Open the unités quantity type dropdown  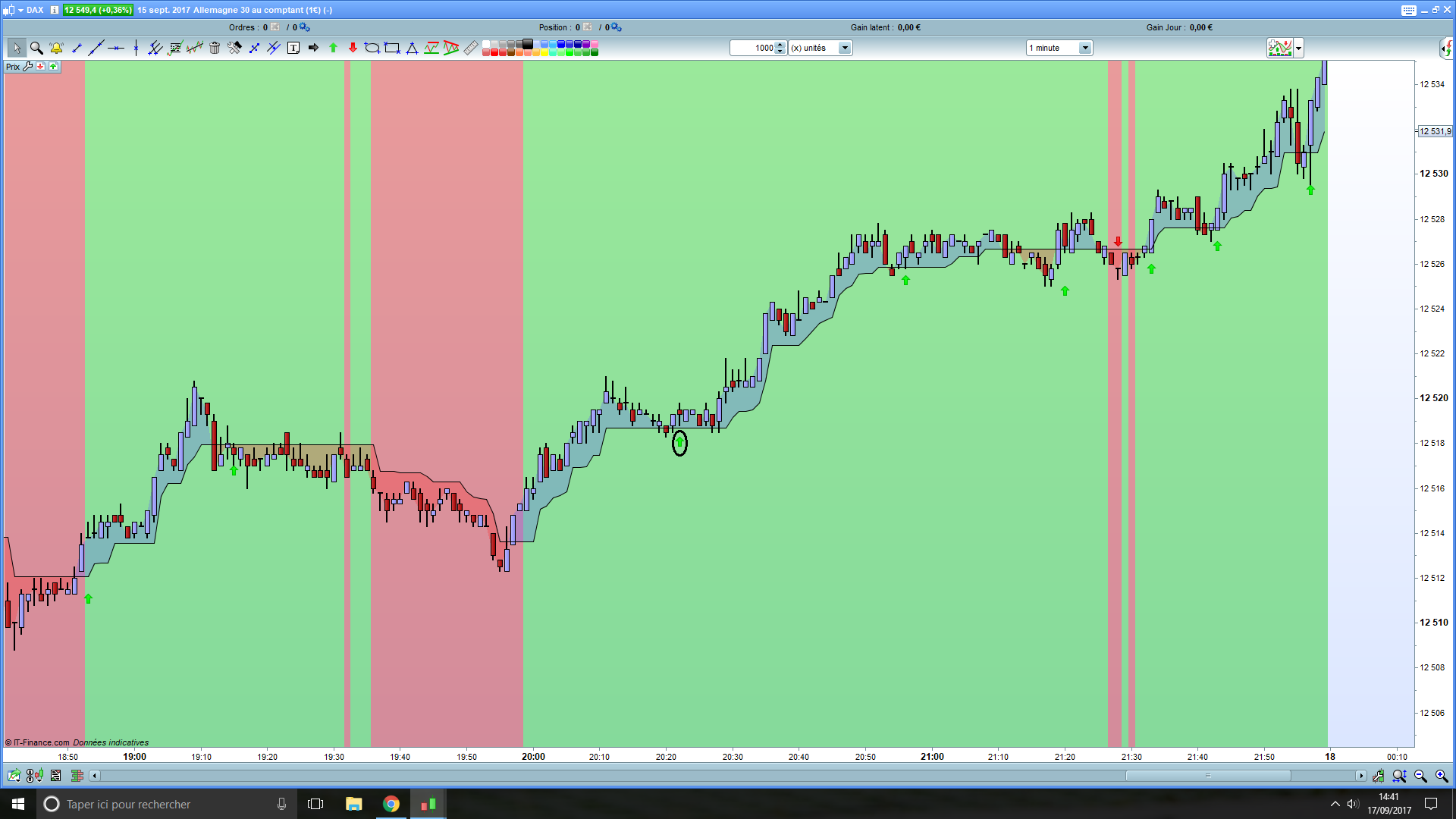[x=844, y=48]
